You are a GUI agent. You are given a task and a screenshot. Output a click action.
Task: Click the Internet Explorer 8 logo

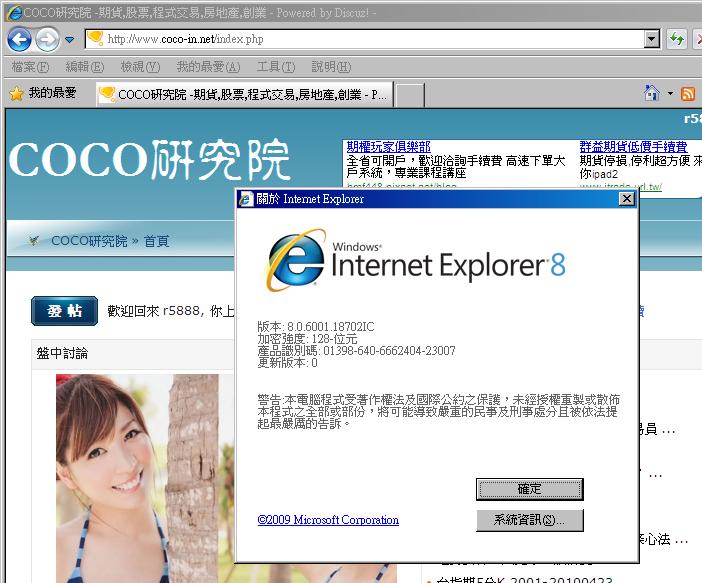pyautogui.click(x=415, y=261)
